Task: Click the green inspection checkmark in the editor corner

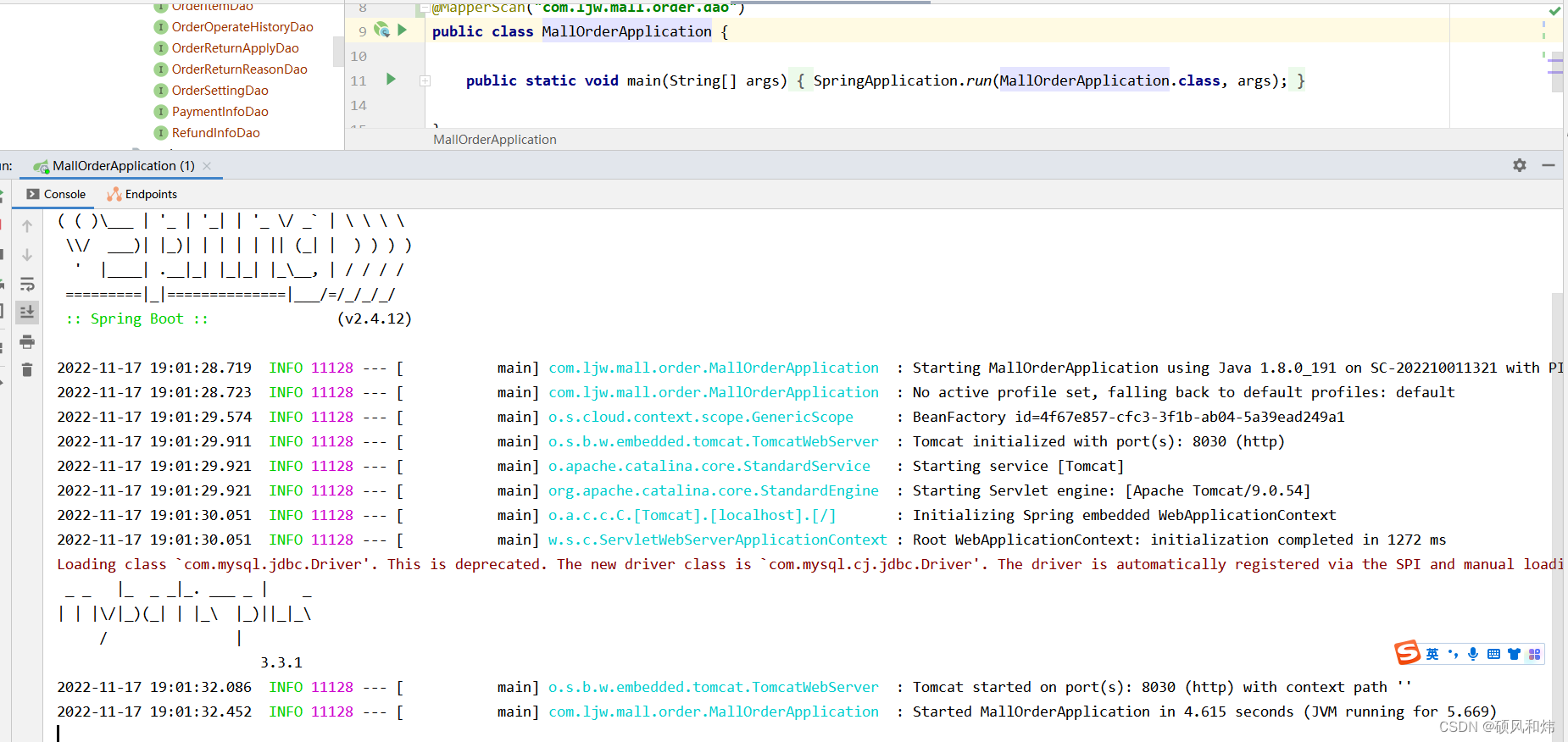Action: (1554, 11)
